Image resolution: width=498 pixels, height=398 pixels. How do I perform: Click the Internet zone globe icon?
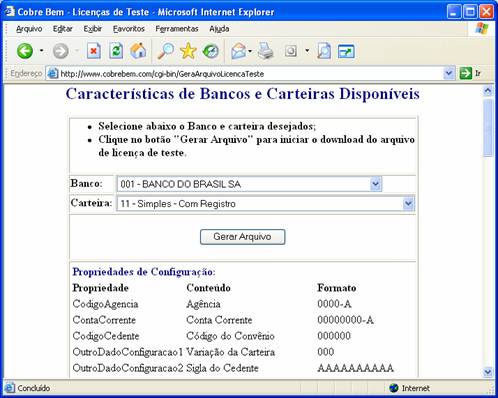pos(394,388)
